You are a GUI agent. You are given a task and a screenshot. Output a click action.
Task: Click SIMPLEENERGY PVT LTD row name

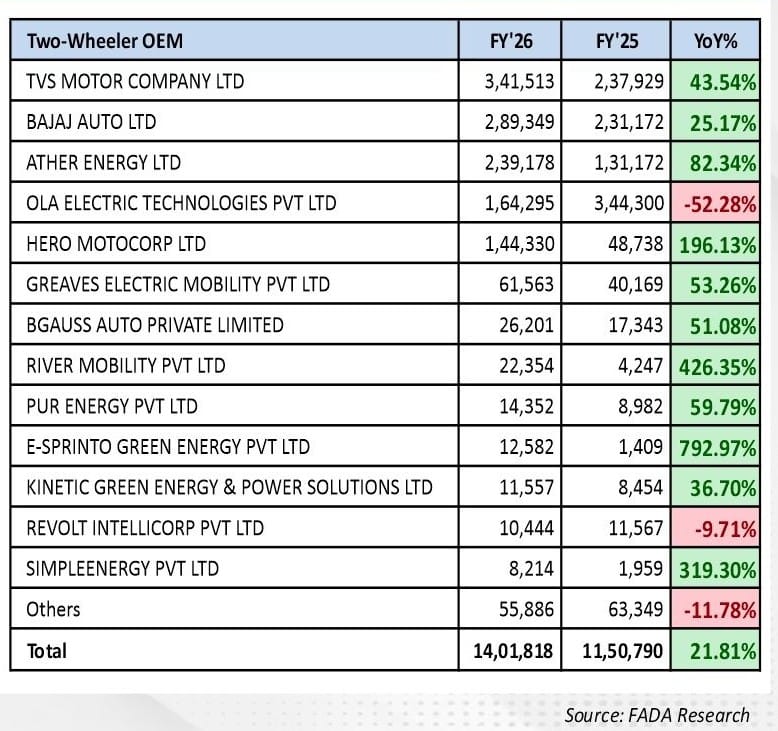(122, 569)
